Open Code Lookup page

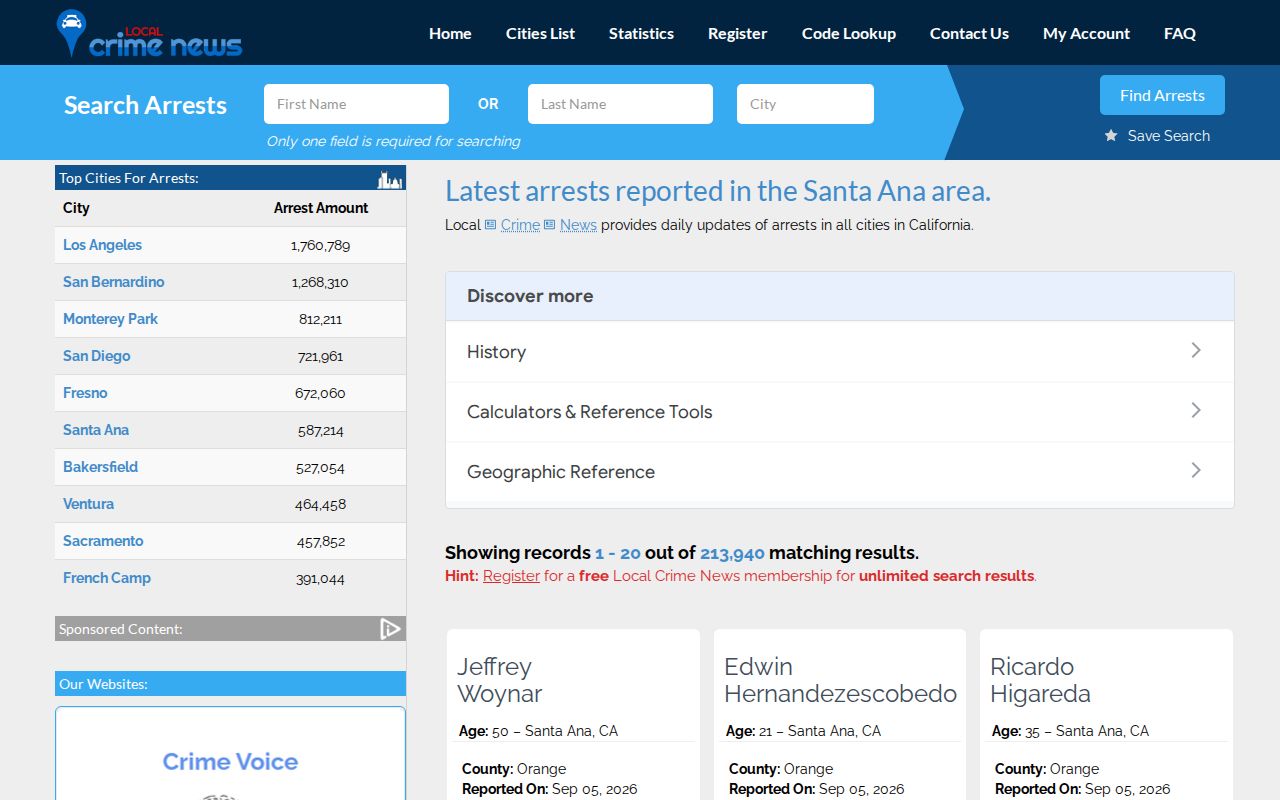849,33
